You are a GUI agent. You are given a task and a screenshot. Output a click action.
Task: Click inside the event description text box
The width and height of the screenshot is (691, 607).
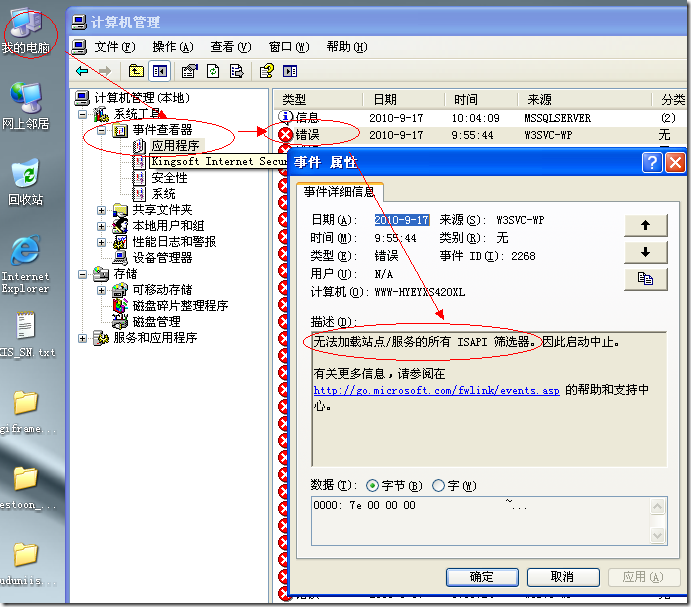coord(489,399)
